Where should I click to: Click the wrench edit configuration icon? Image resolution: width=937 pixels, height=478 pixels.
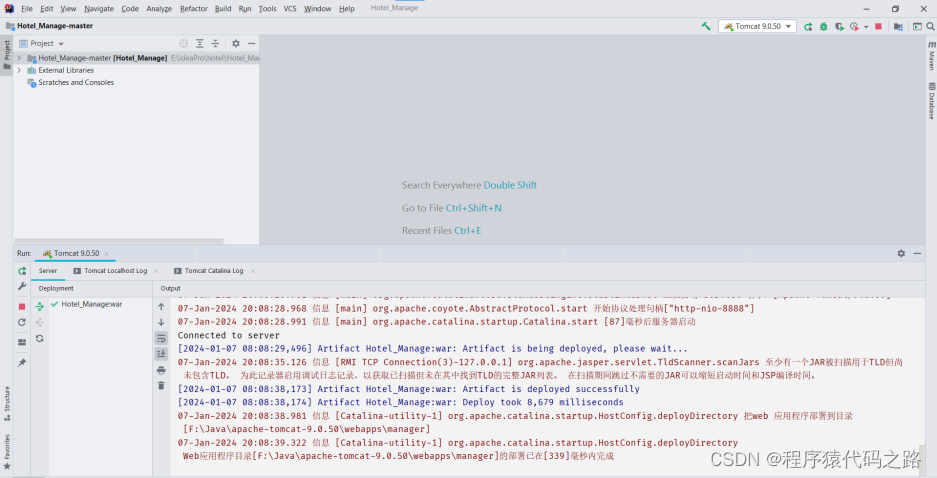(22, 286)
